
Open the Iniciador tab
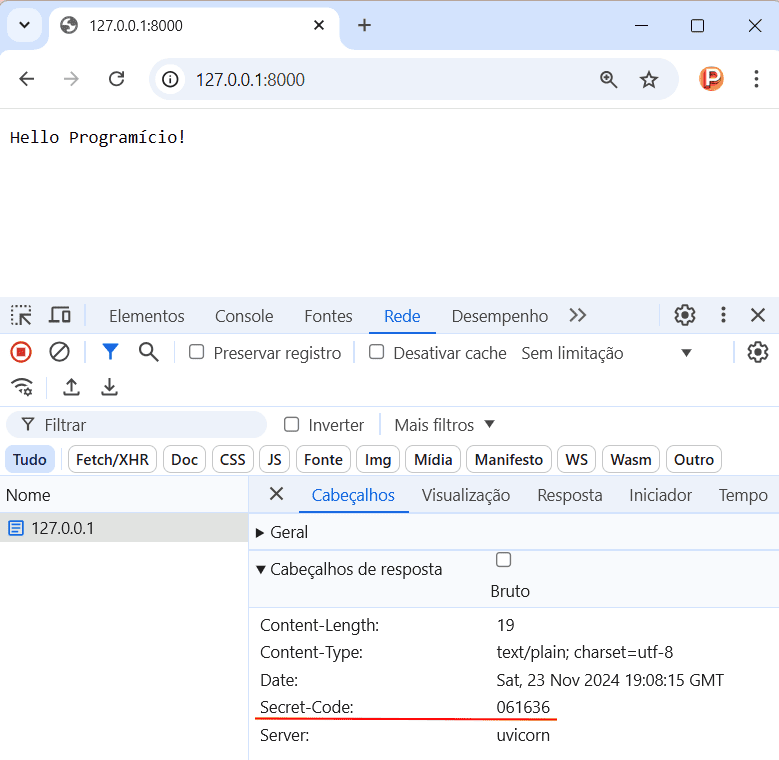[x=660, y=495]
